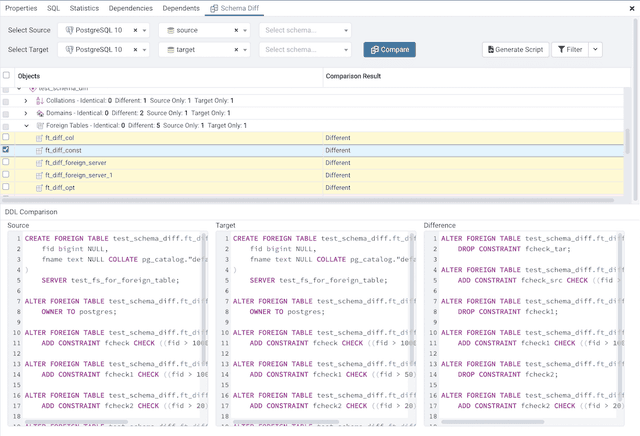
Task: Open the source database dropdown arrow
Action: [x=245, y=30]
